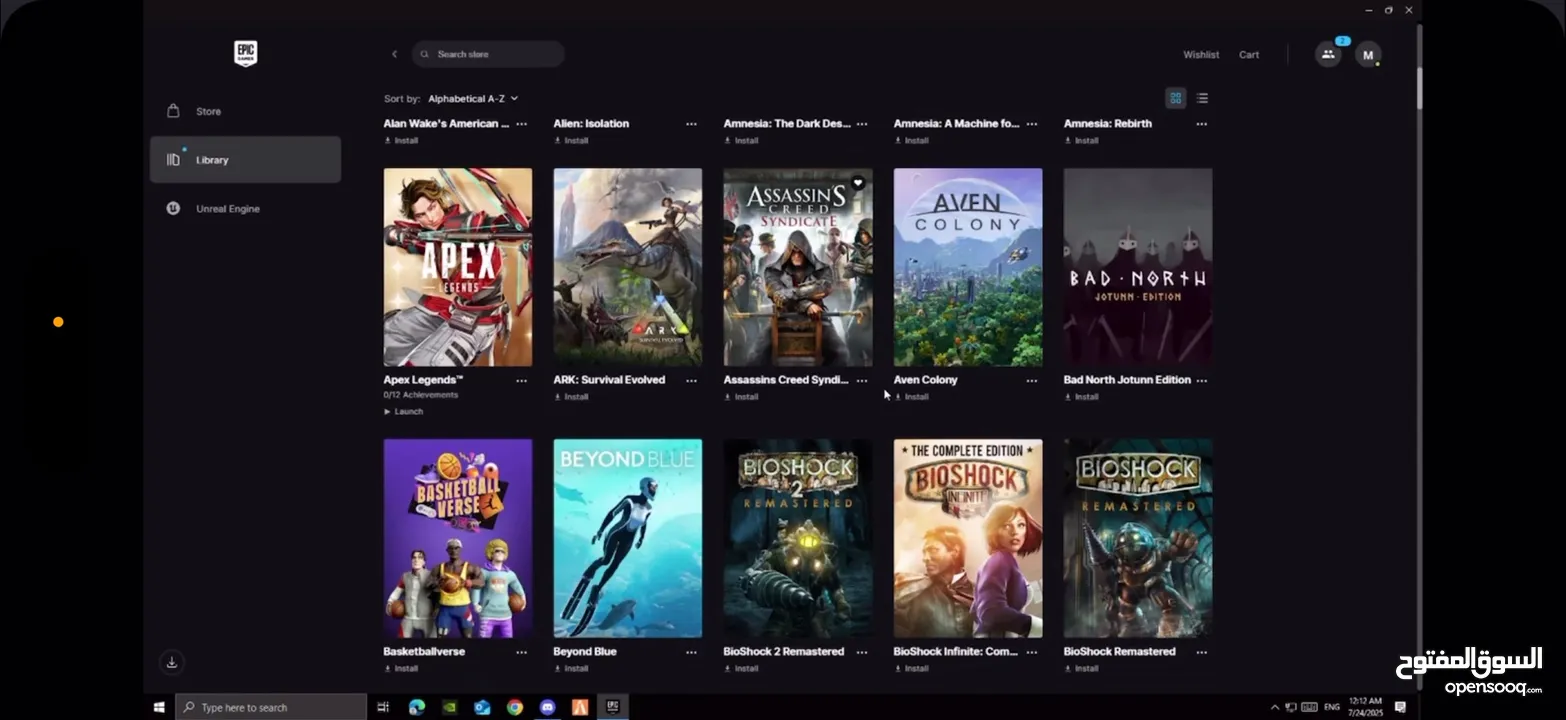
Task: Install Beyond Blue
Action: pos(571,668)
